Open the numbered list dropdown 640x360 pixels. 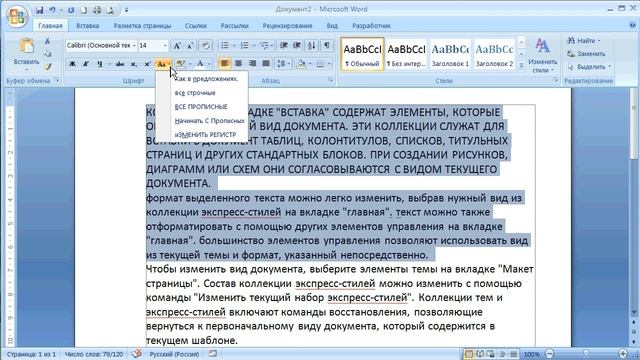(254, 46)
